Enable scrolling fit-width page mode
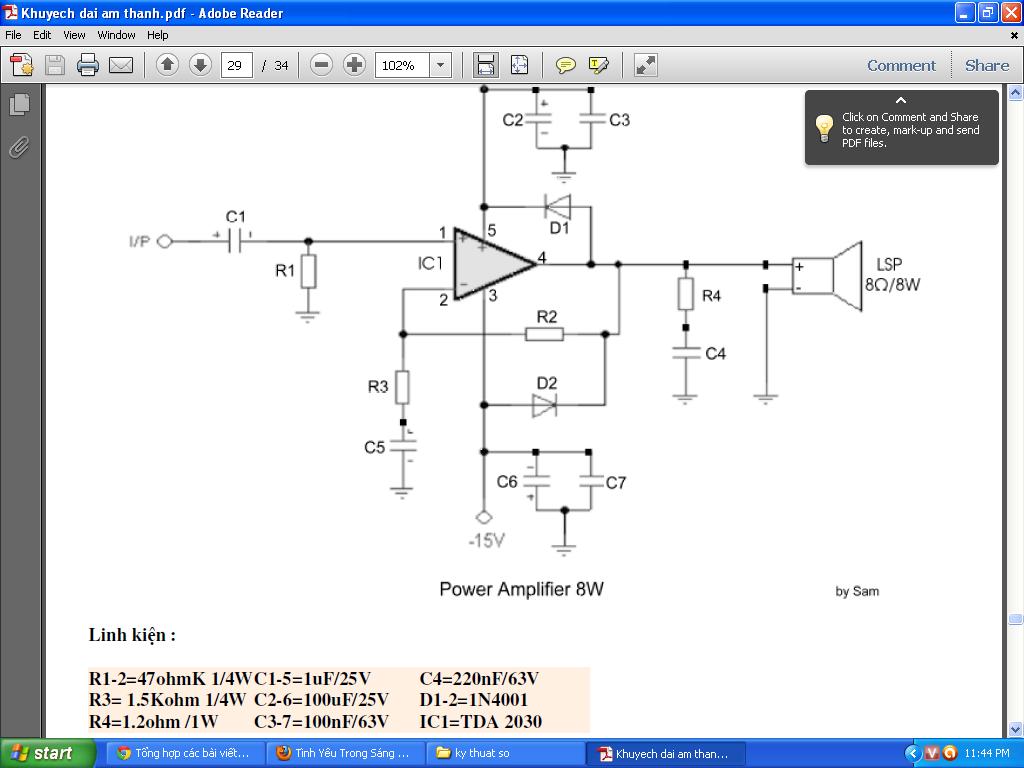Viewport: 1024px width, 768px height. coord(485,65)
